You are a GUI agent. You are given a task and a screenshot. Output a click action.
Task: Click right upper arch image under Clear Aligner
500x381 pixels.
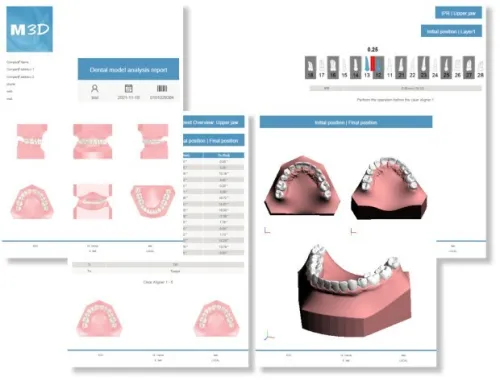(217, 318)
